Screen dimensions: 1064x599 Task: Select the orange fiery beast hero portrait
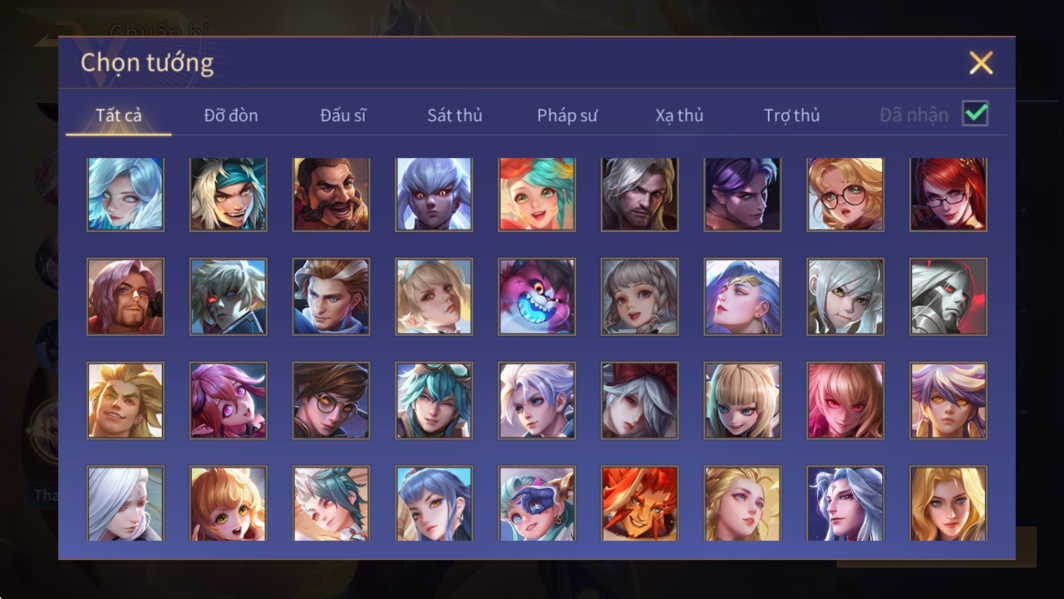(x=639, y=503)
